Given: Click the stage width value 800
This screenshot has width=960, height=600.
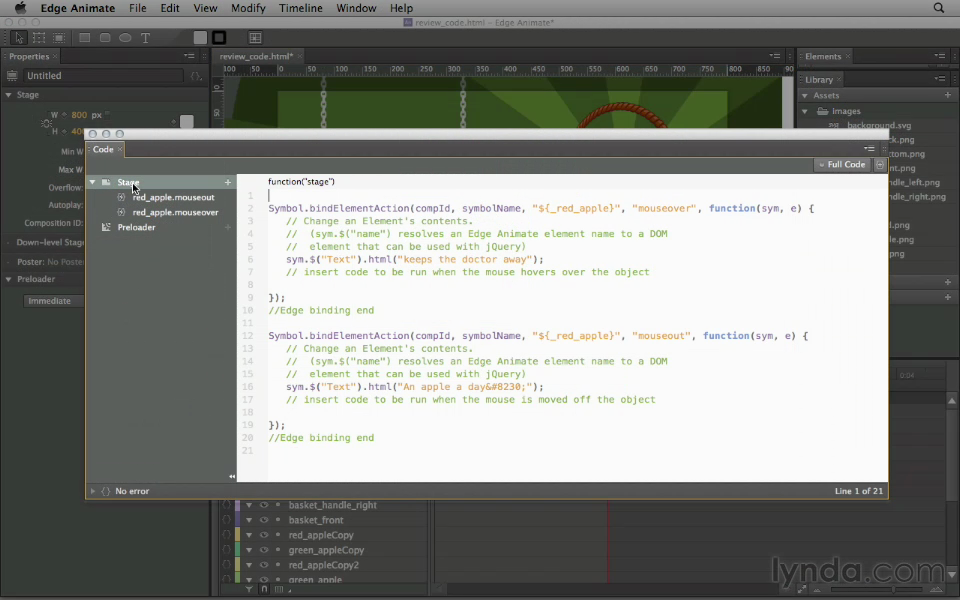Looking at the screenshot, I should coord(79,115).
